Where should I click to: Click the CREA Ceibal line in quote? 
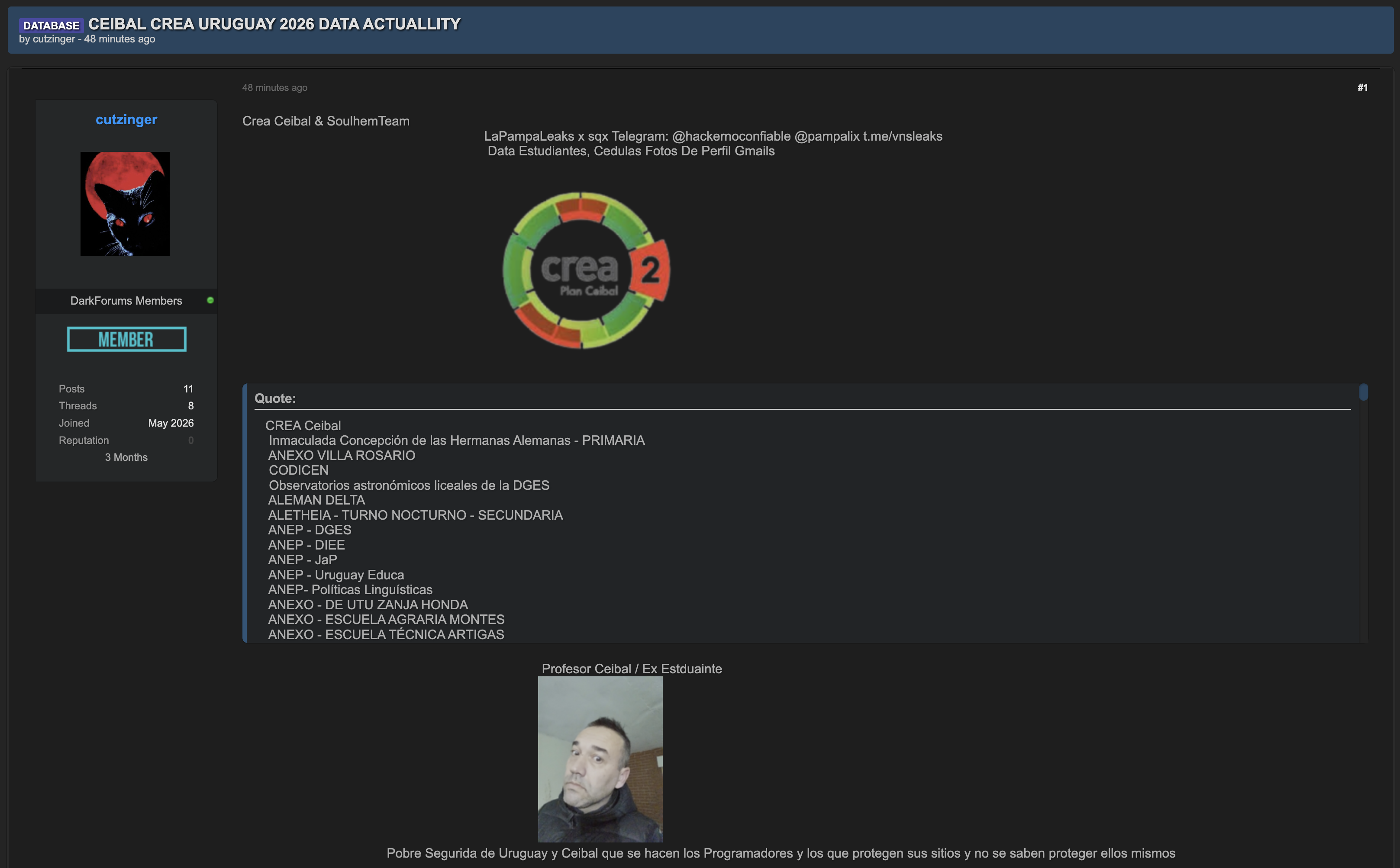pyautogui.click(x=303, y=425)
